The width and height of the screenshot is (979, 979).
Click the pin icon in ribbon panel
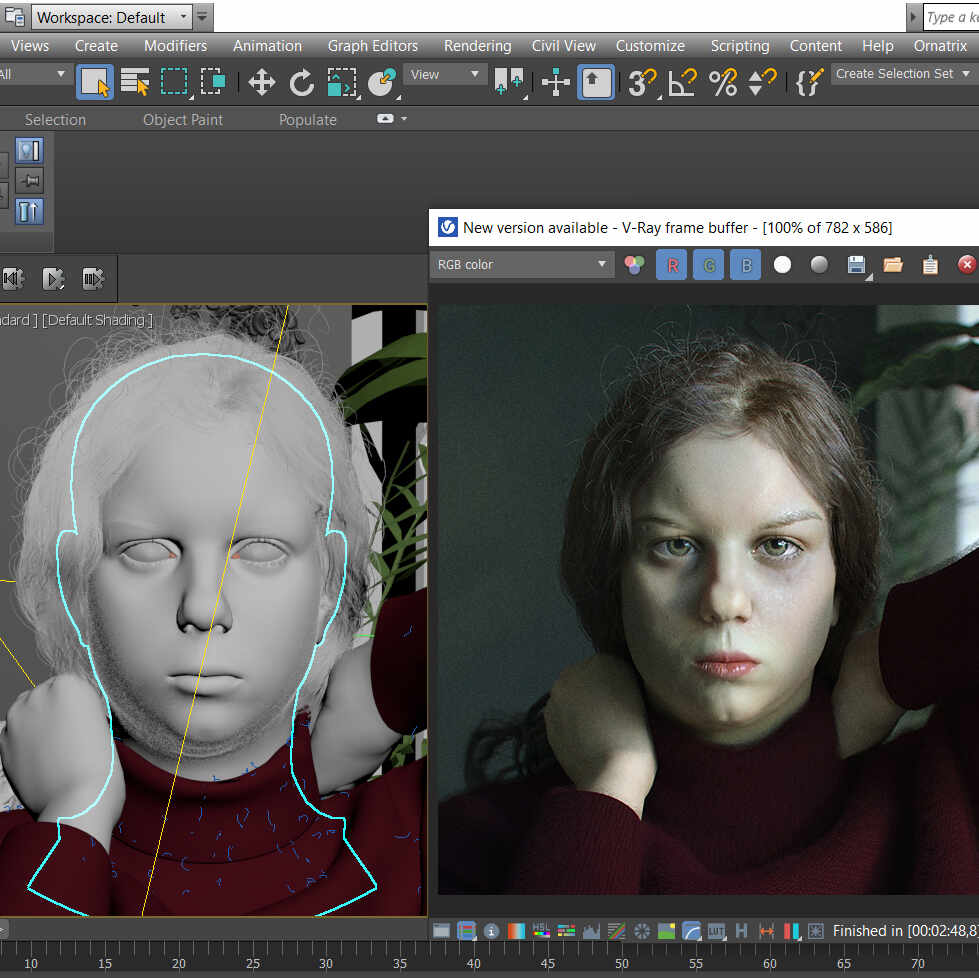pyautogui.click(x=29, y=182)
